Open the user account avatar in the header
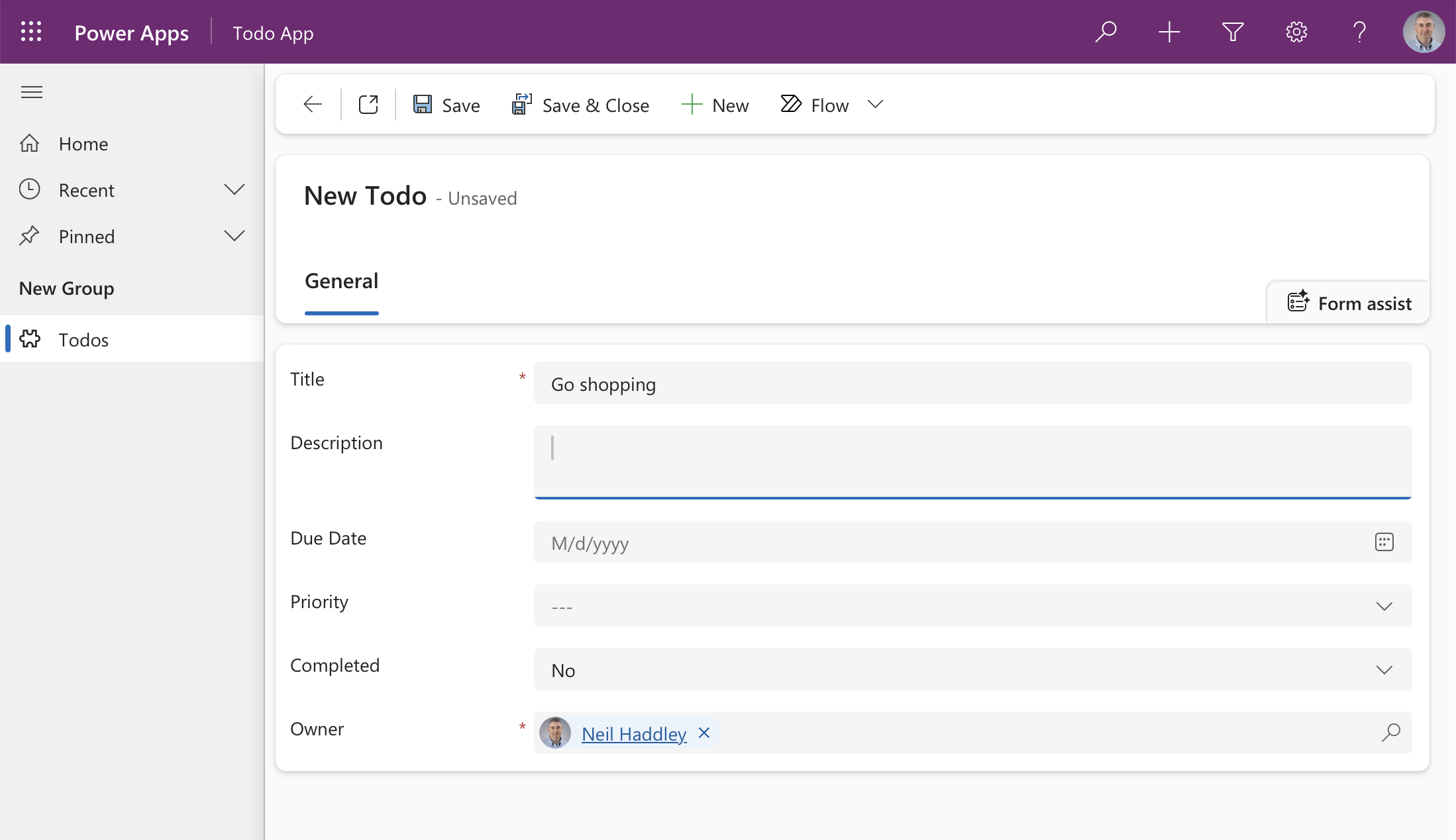Screen dimensions: 1456x840 click(1424, 32)
